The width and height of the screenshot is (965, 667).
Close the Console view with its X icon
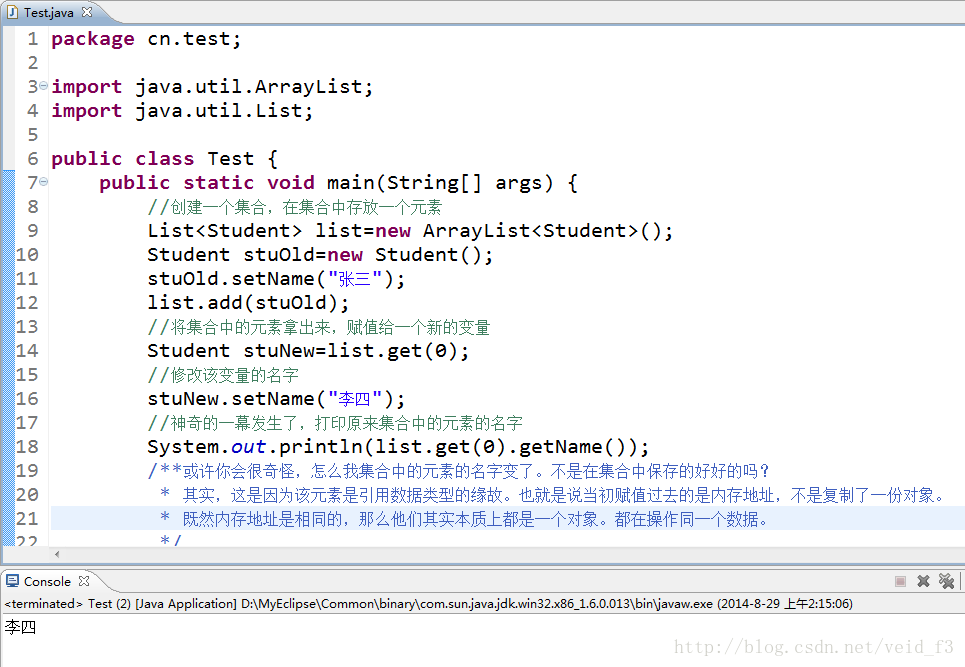point(84,580)
